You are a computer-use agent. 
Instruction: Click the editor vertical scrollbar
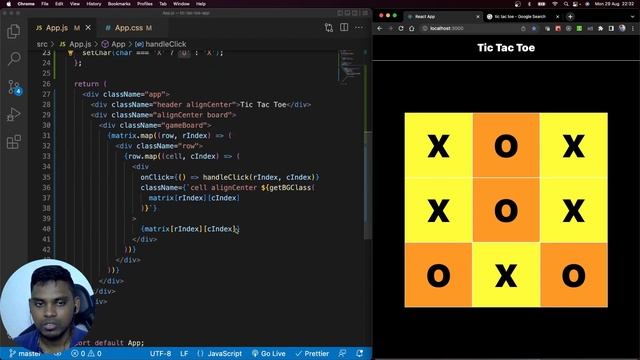[x=368, y=185]
